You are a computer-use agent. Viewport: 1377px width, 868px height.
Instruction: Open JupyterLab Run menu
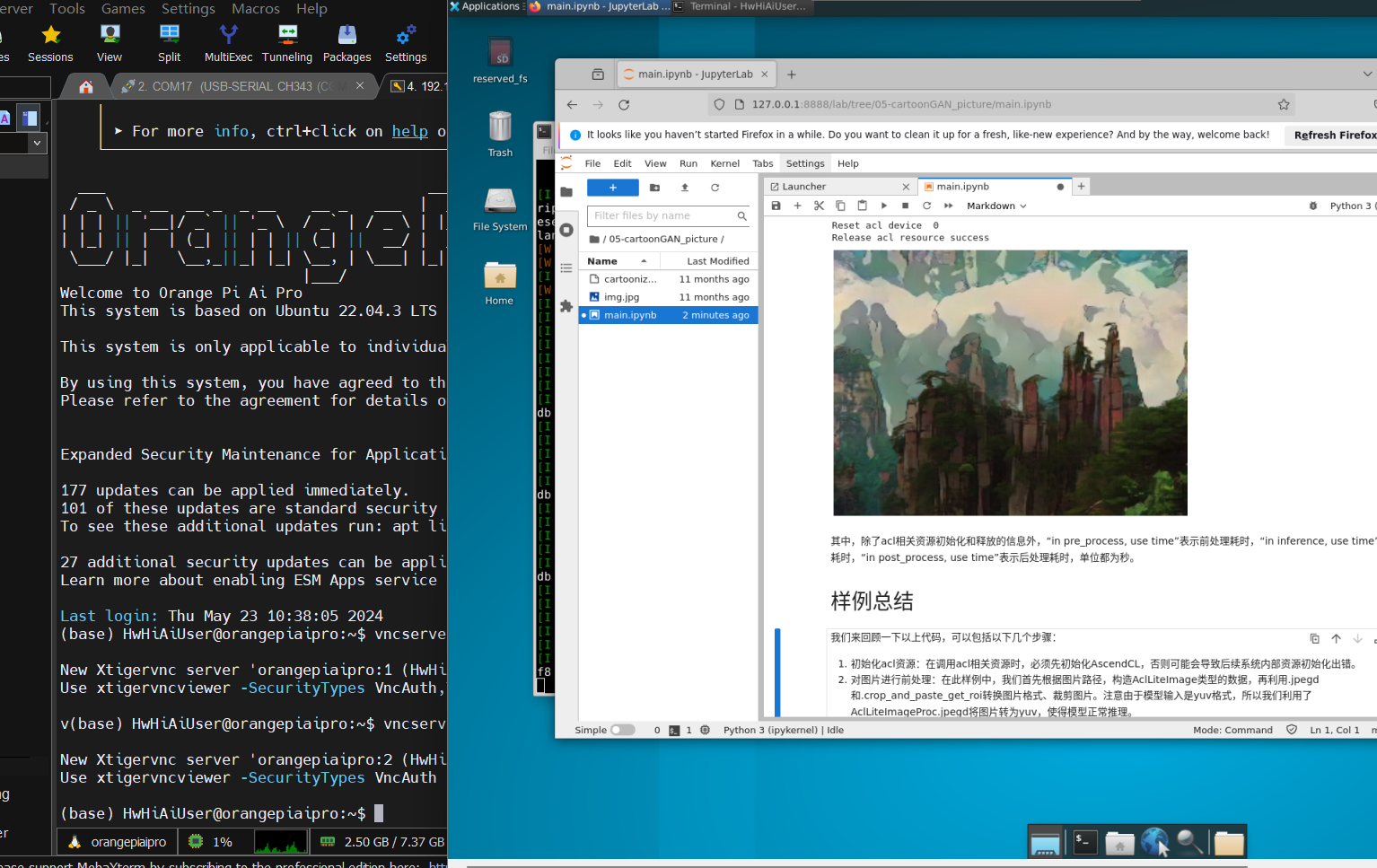pos(688,163)
